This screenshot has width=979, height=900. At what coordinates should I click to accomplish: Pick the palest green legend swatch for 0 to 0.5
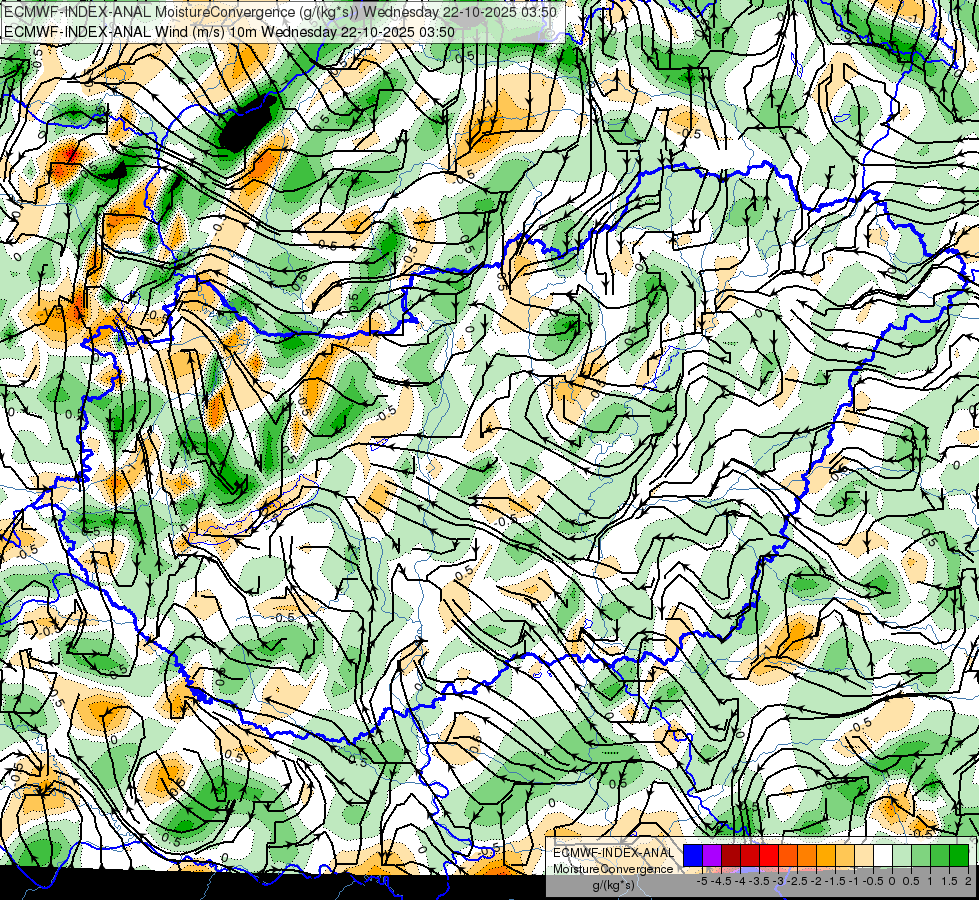pyautogui.click(x=902, y=856)
